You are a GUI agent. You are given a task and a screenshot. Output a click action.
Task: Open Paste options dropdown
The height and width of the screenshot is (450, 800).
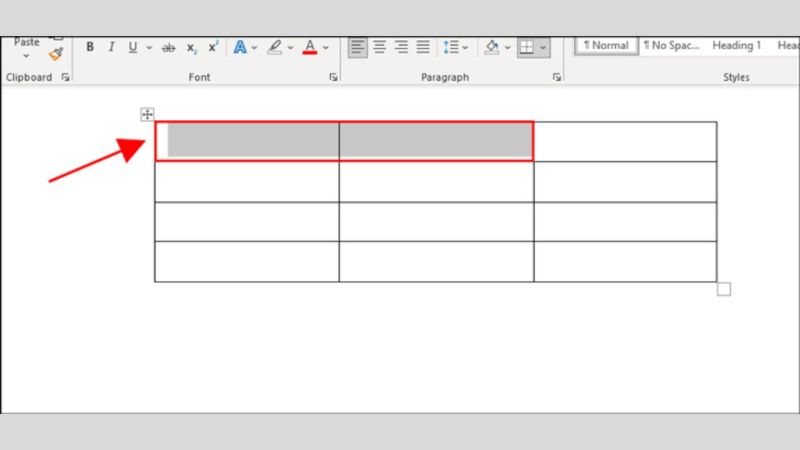coord(26,56)
